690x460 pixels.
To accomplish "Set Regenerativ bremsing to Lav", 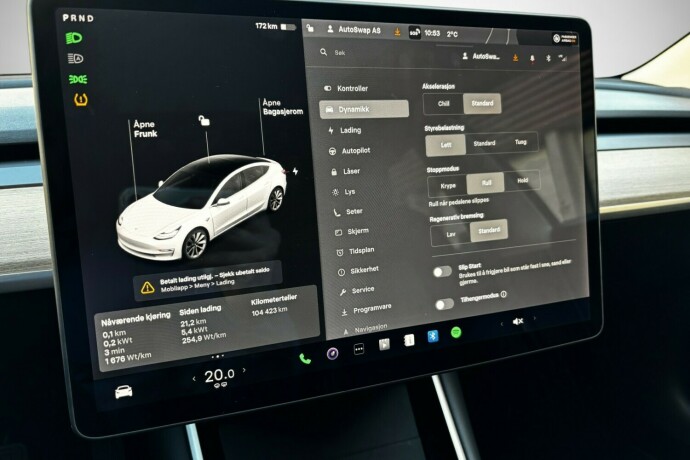I will pyautogui.click(x=451, y=235).
